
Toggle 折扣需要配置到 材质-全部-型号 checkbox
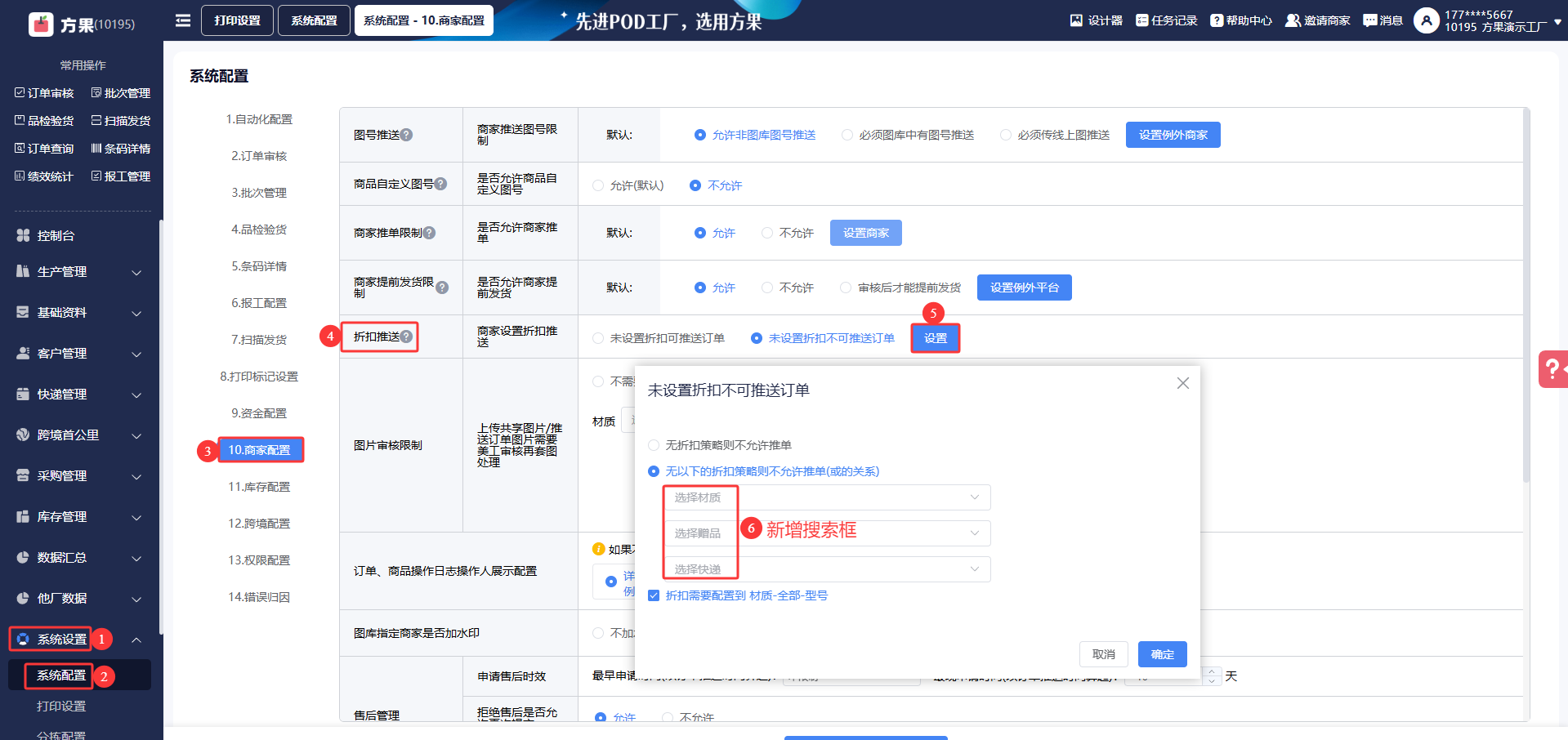[654, 595]
